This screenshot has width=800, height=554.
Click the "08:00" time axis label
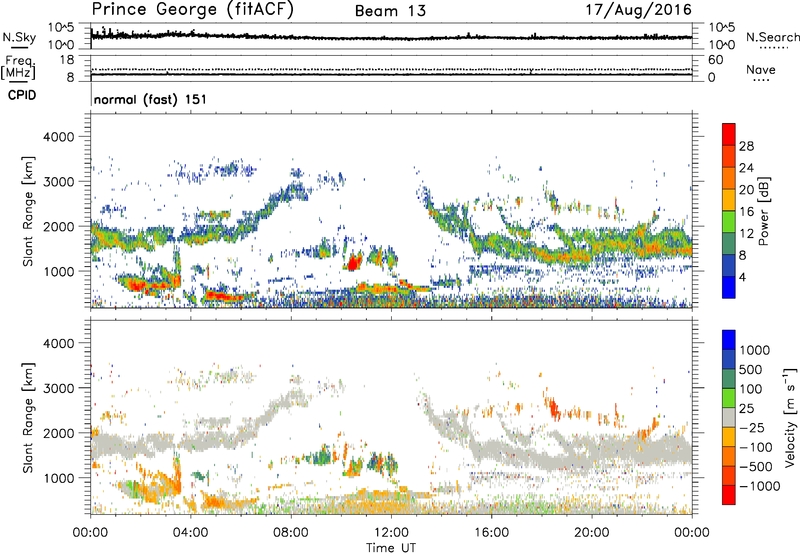(291, 533)
